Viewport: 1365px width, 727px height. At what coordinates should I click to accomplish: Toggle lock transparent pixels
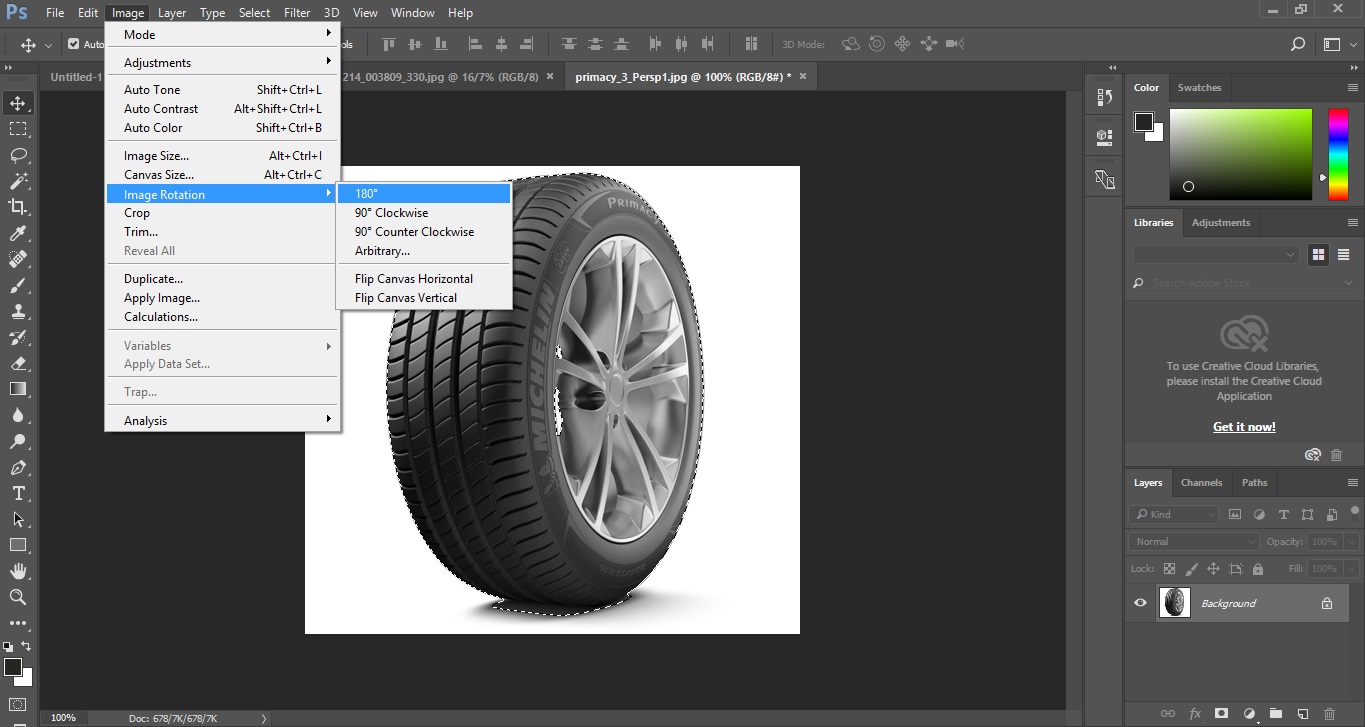coord(1169,569)
